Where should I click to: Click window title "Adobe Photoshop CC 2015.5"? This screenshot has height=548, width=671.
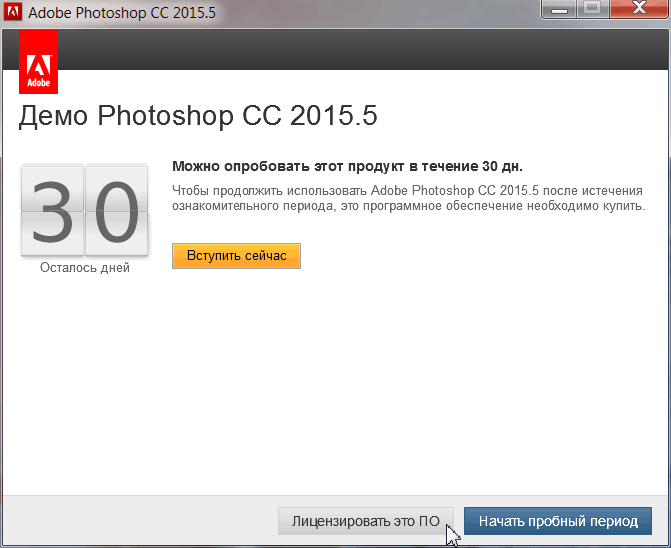pyautogui.click(x=122, y=12)
